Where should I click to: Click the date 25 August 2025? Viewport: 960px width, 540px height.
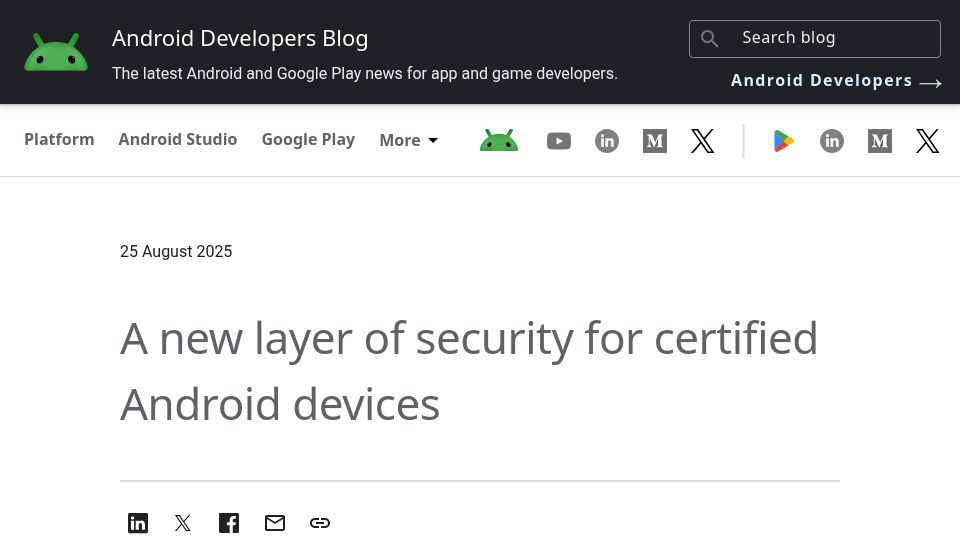pyautogui.click(x=176, y=252)
